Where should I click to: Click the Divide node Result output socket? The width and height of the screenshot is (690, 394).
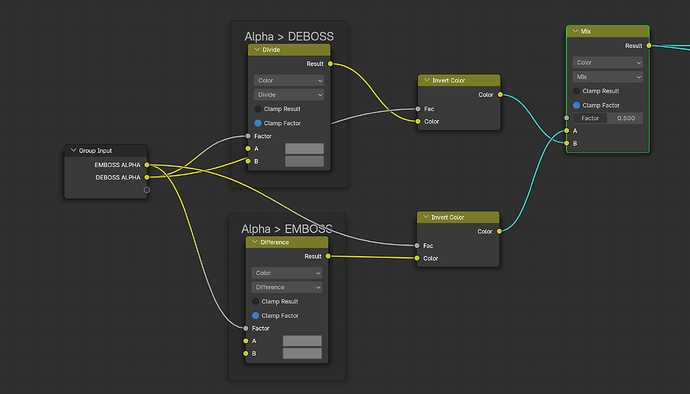tap(330, 64)
